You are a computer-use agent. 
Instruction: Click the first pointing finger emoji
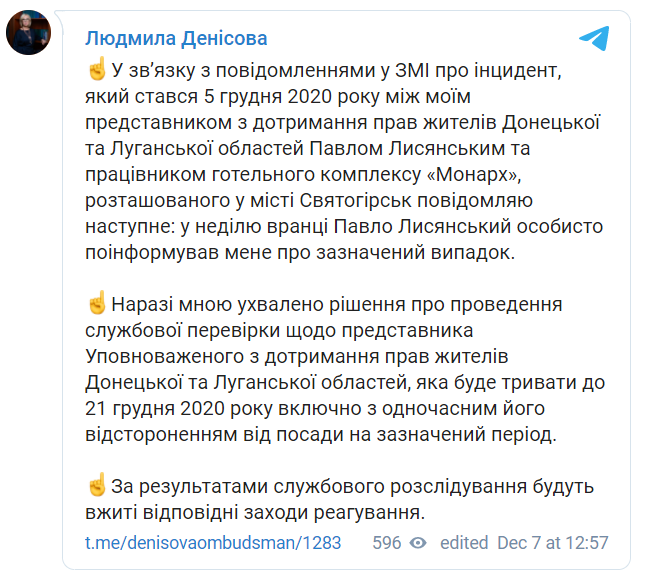tap(97, 71)
